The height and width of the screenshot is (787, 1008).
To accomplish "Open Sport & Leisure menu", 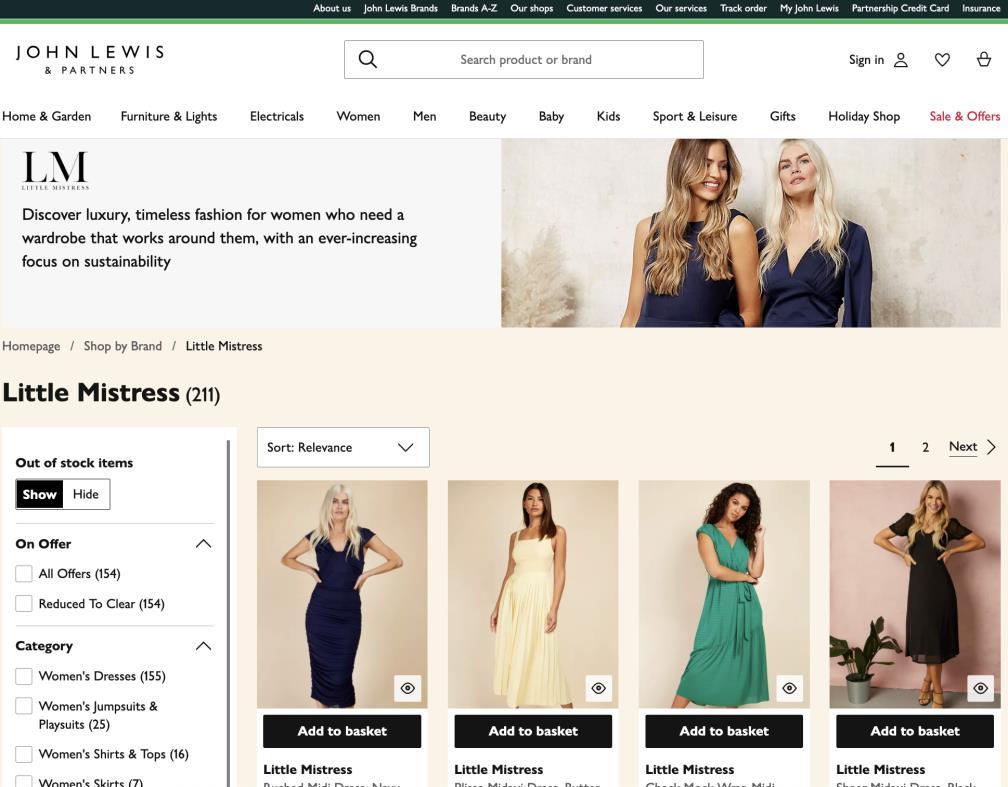I will click(x=695, y=116).
